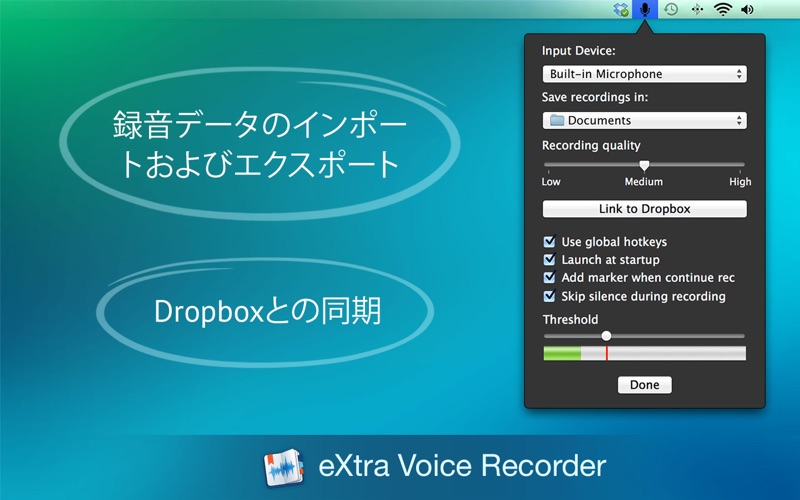Open the volume menu bar icon
800x500 pixels.
pos(747,9)
